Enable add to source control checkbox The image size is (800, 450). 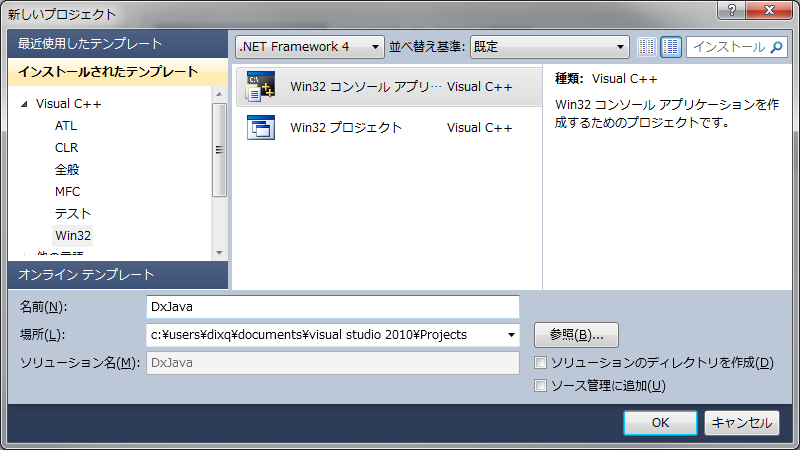pos(540,386)
